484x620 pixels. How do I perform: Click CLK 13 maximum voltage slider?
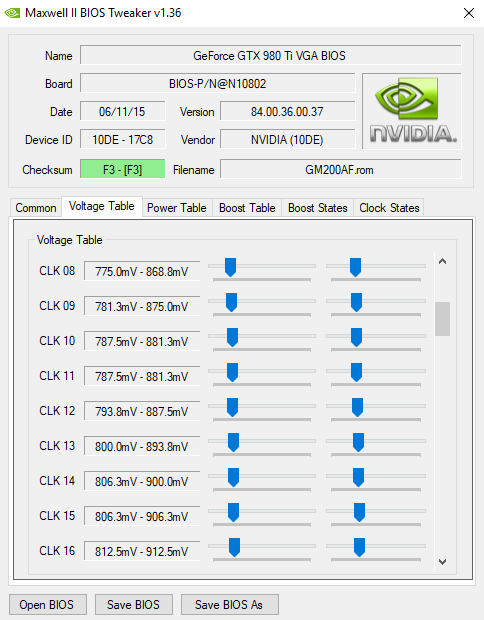376,444
